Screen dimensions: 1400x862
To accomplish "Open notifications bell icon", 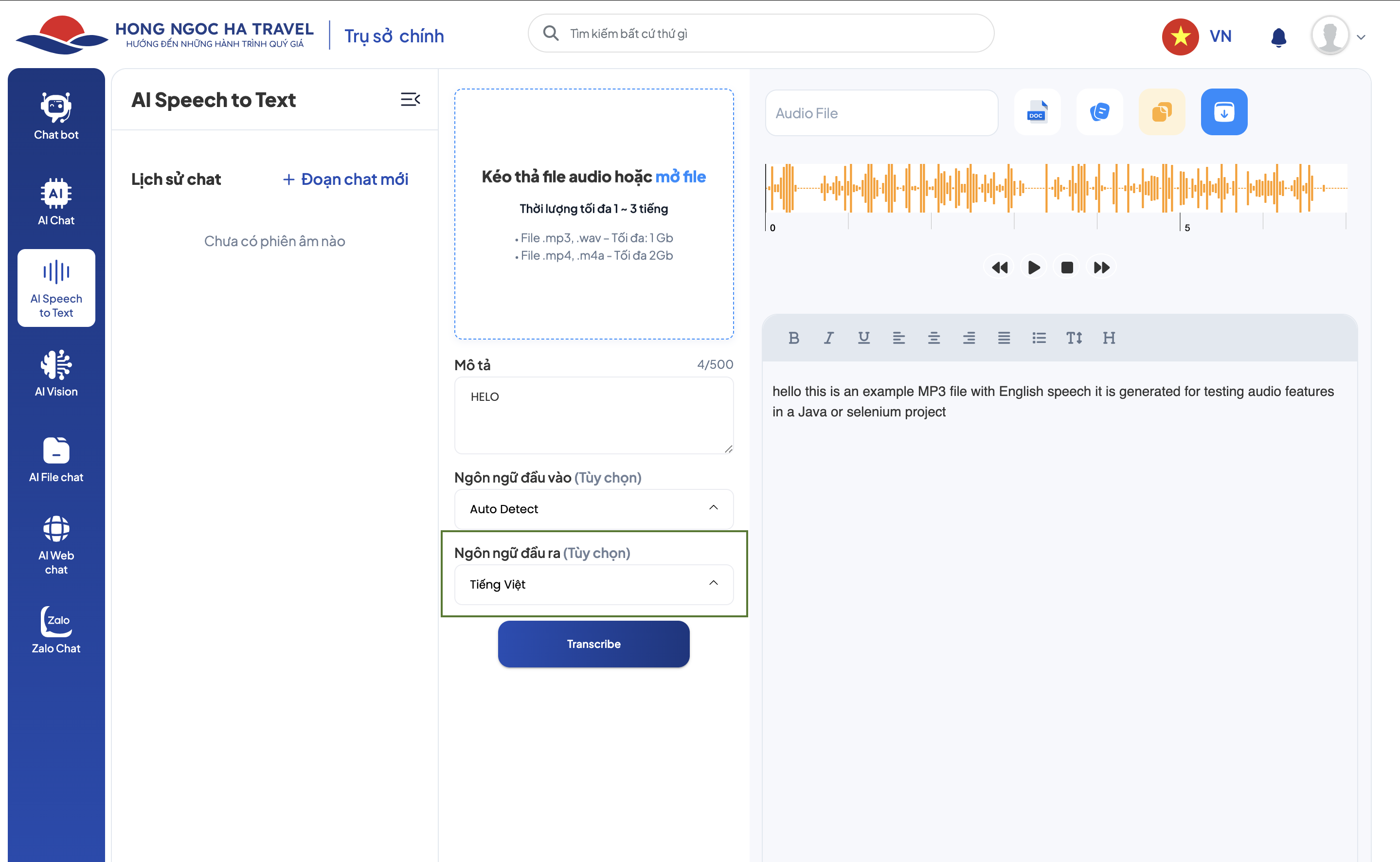I will click(x=1278, y=37).
